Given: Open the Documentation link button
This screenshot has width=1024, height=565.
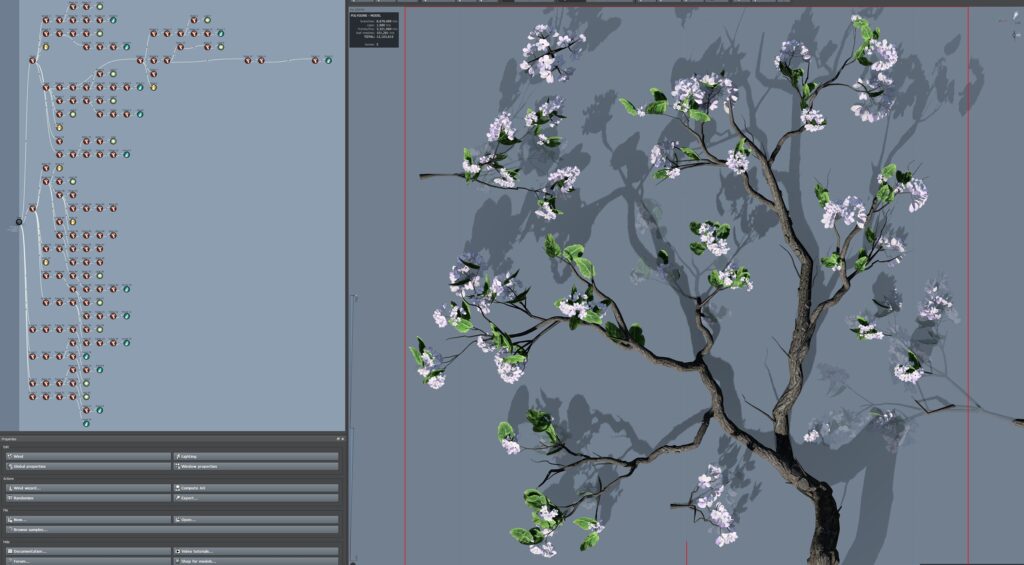Looking at the screenshot, I should point(88,551).
